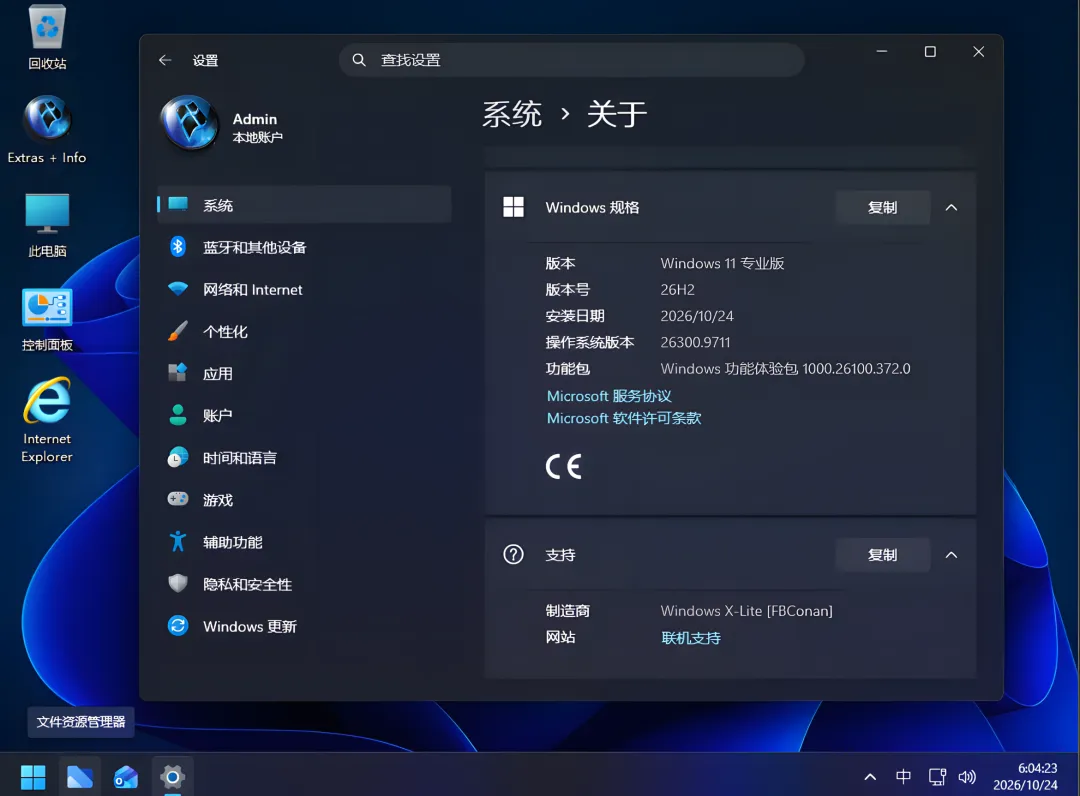Switch input method via 中 indicator
The width and height of the screenshot is (1080, 796).
coord(903,777)
